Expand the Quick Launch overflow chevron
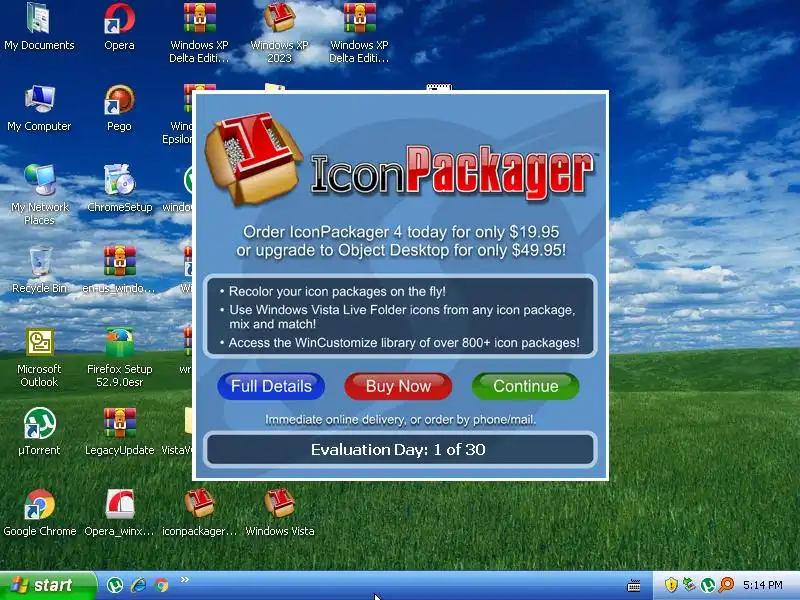Screen dimensions: 800x600 [185, 580]
